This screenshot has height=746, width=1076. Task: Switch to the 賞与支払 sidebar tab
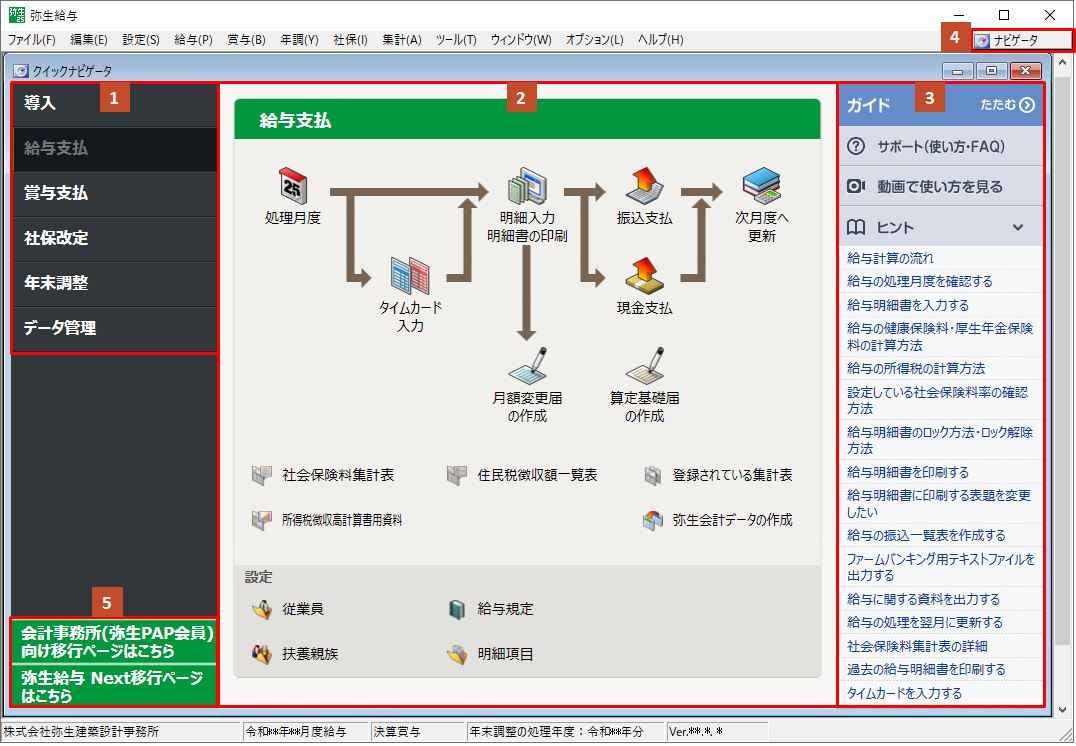(x=115, y=194)
